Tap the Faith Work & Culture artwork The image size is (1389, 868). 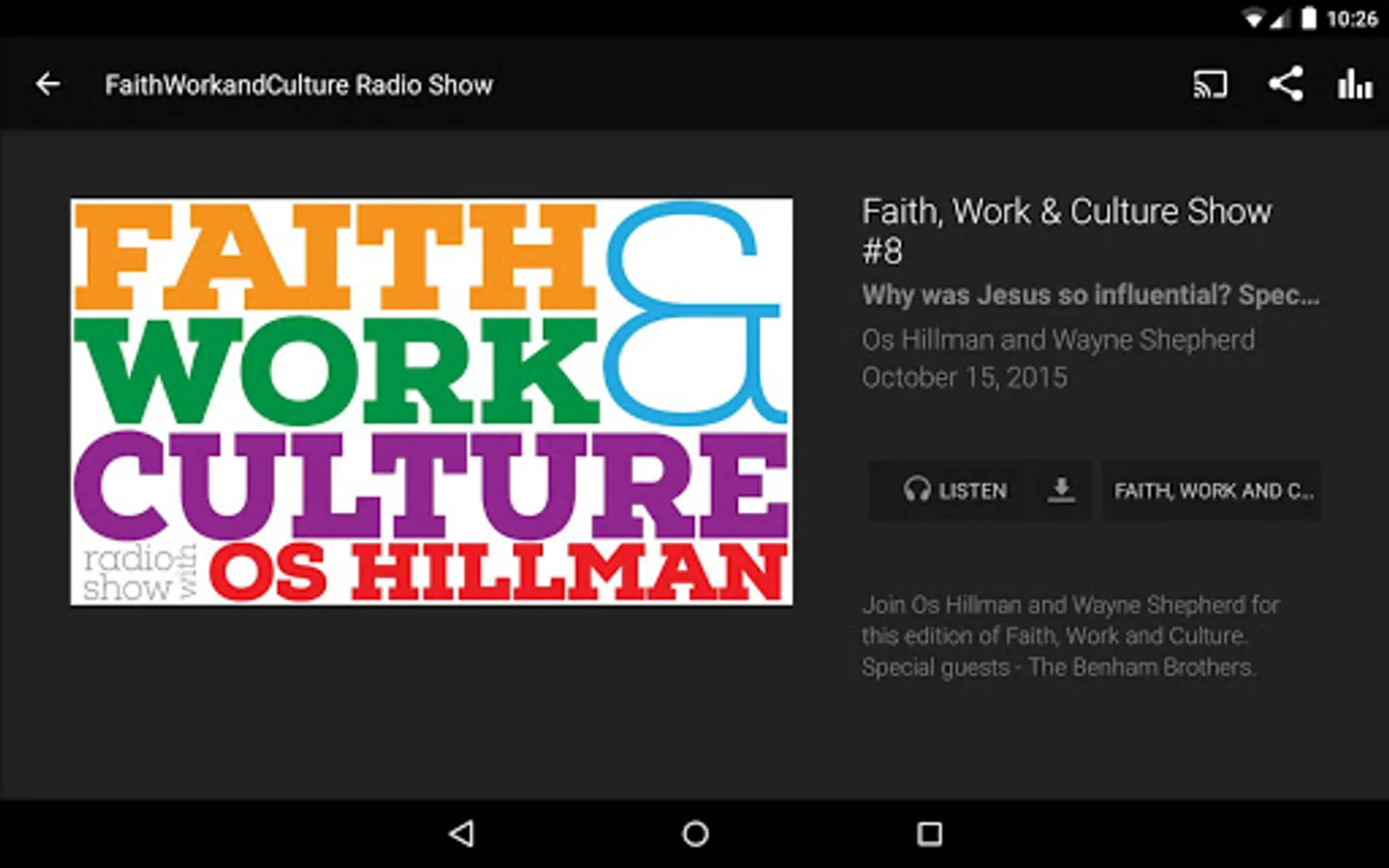coord(431,402)
